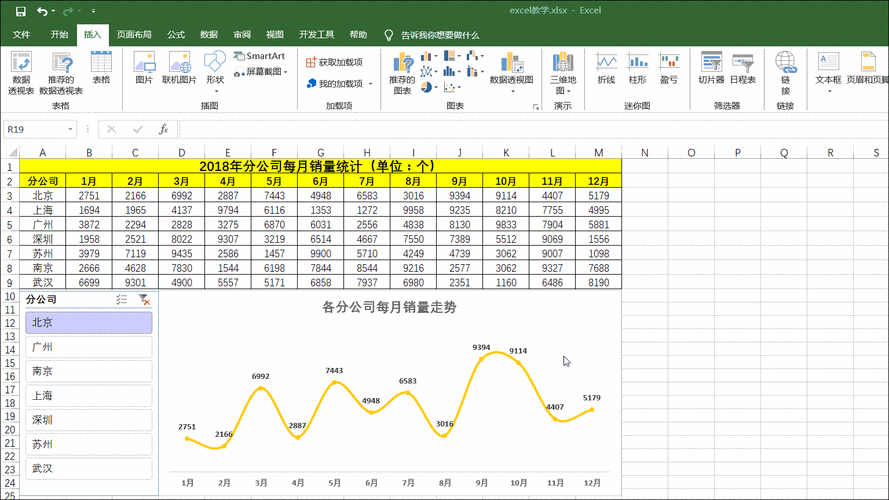Click the formula bar cancel X button

coord(111,129)
